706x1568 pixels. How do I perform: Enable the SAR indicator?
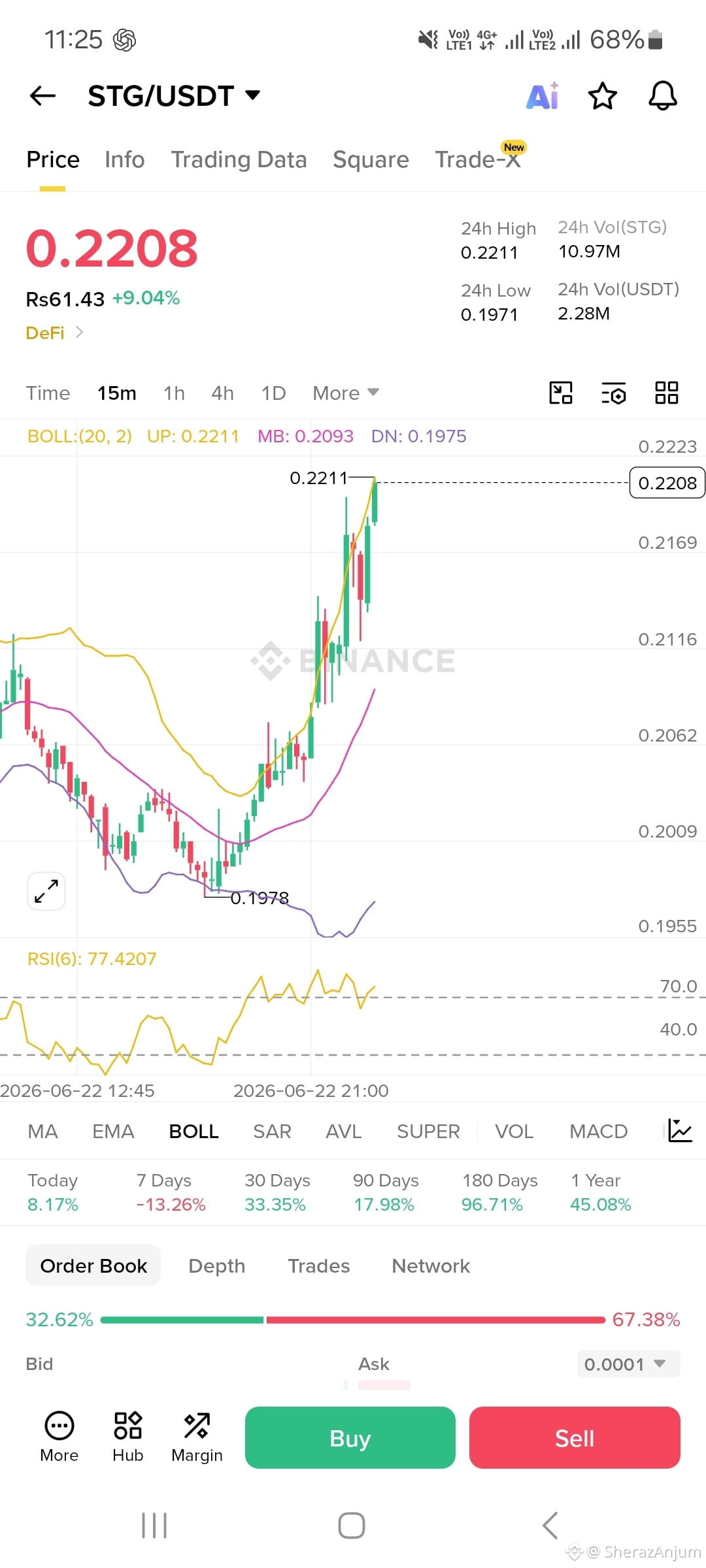coord(272,1131)
